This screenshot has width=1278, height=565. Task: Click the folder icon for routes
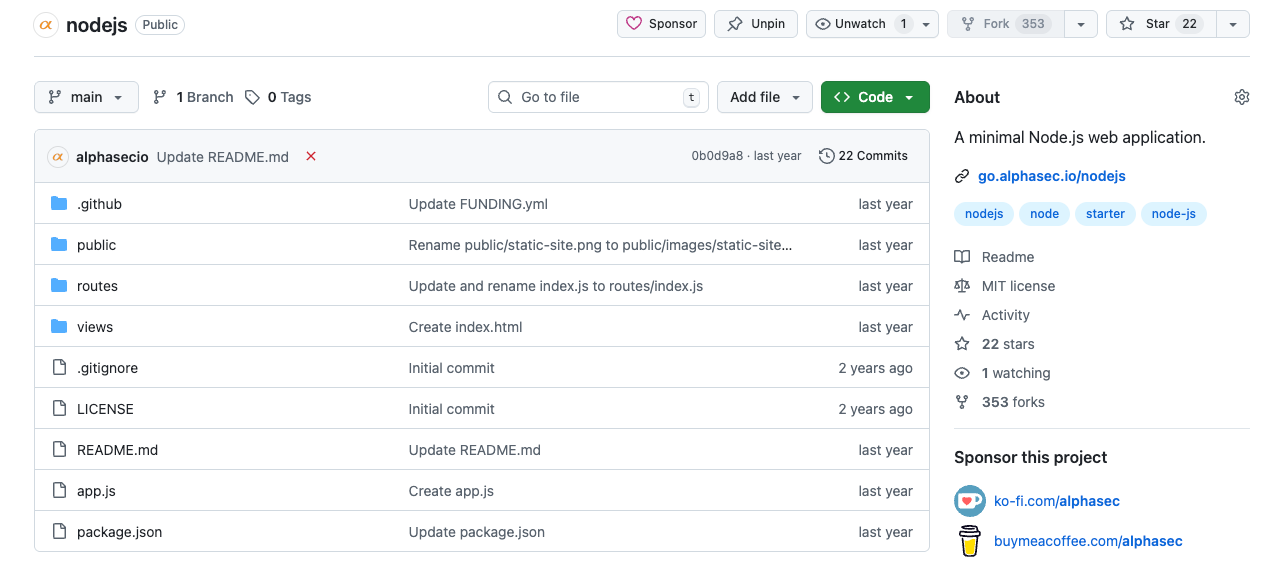pyautogui.click(x=59, y=286)
